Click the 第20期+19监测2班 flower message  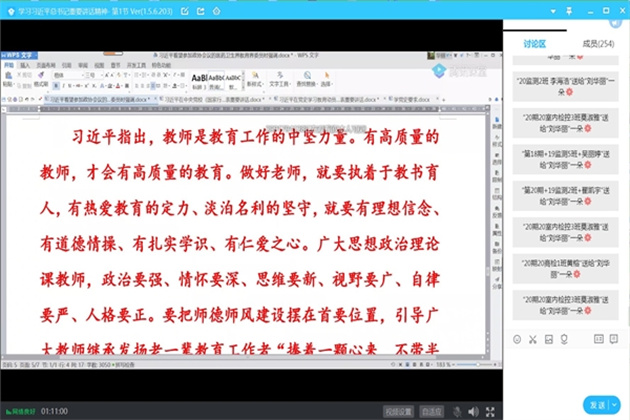click(x=565, y=196)
